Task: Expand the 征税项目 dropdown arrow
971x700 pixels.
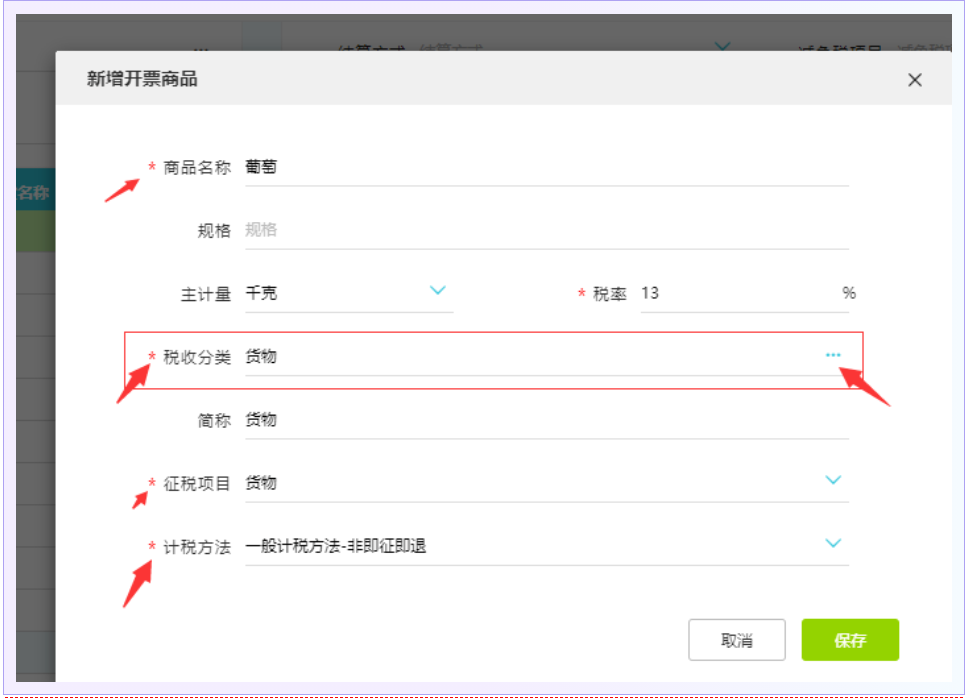Action: [833, 481]
